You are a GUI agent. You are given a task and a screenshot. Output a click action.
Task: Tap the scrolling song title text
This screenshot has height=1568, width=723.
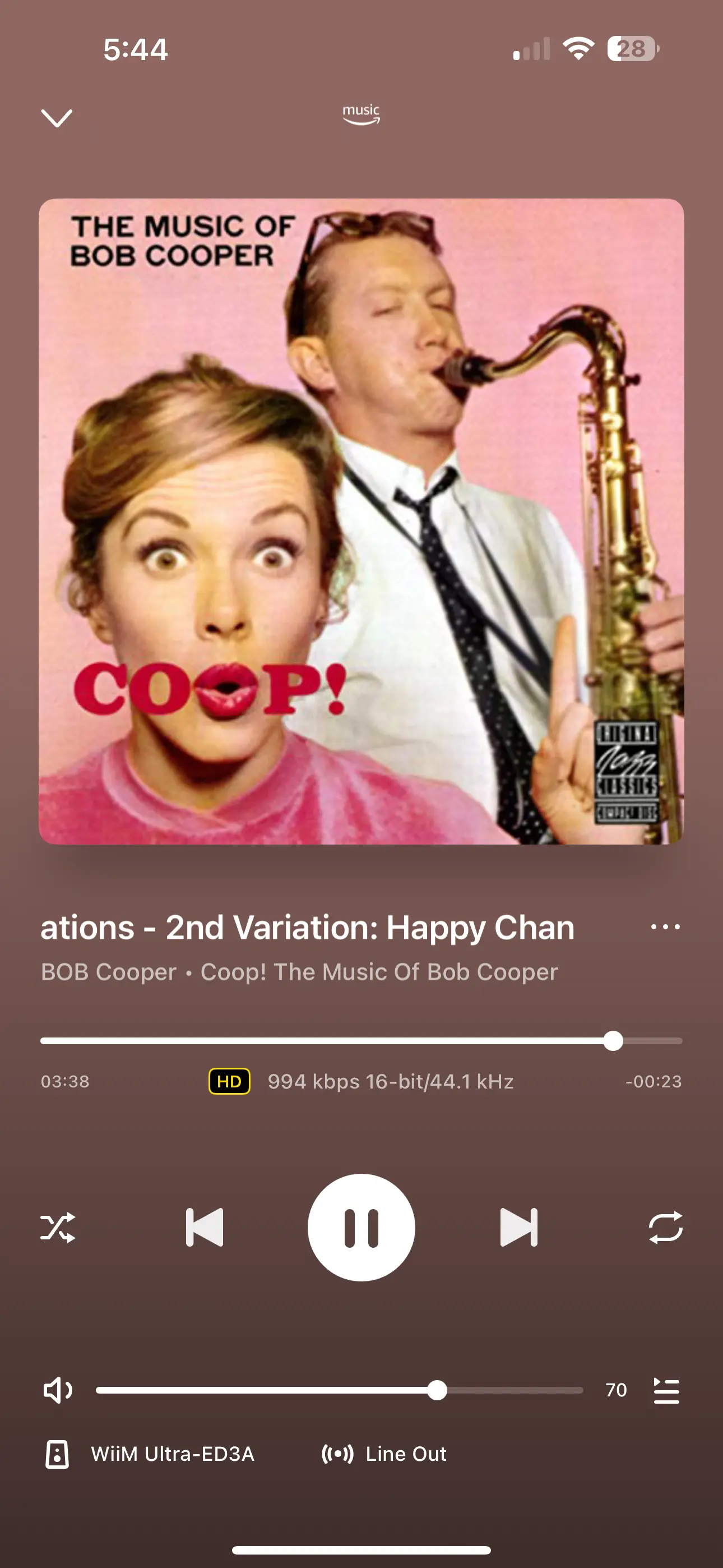point(307,928)
